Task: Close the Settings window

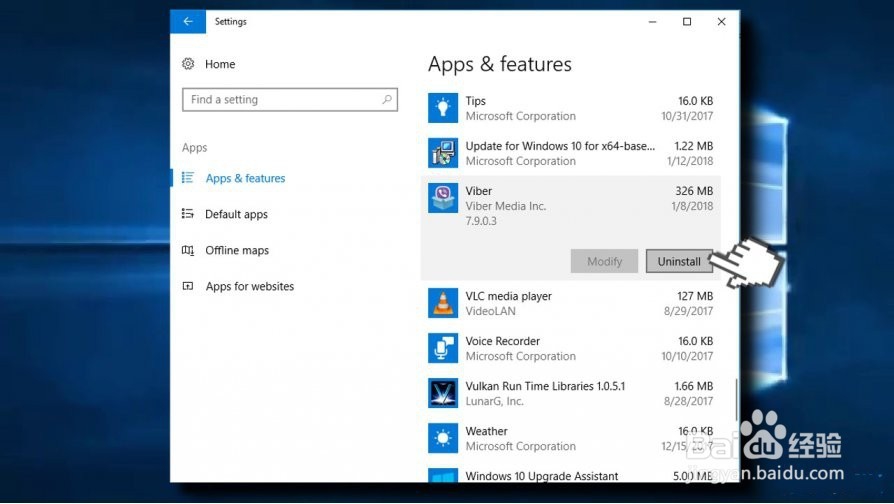Action: coord(721,22)
